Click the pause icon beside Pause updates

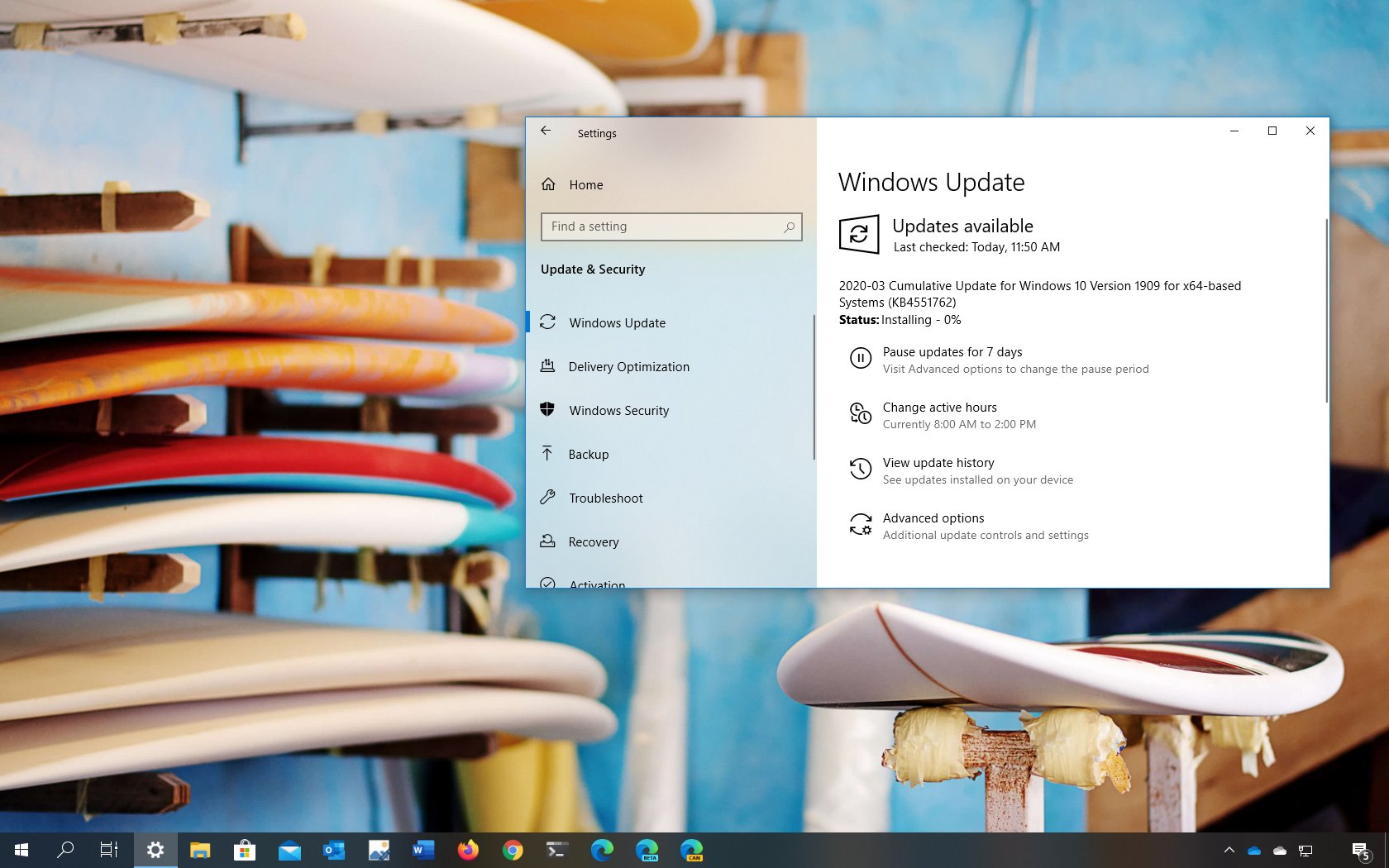[x=860, y=358]
